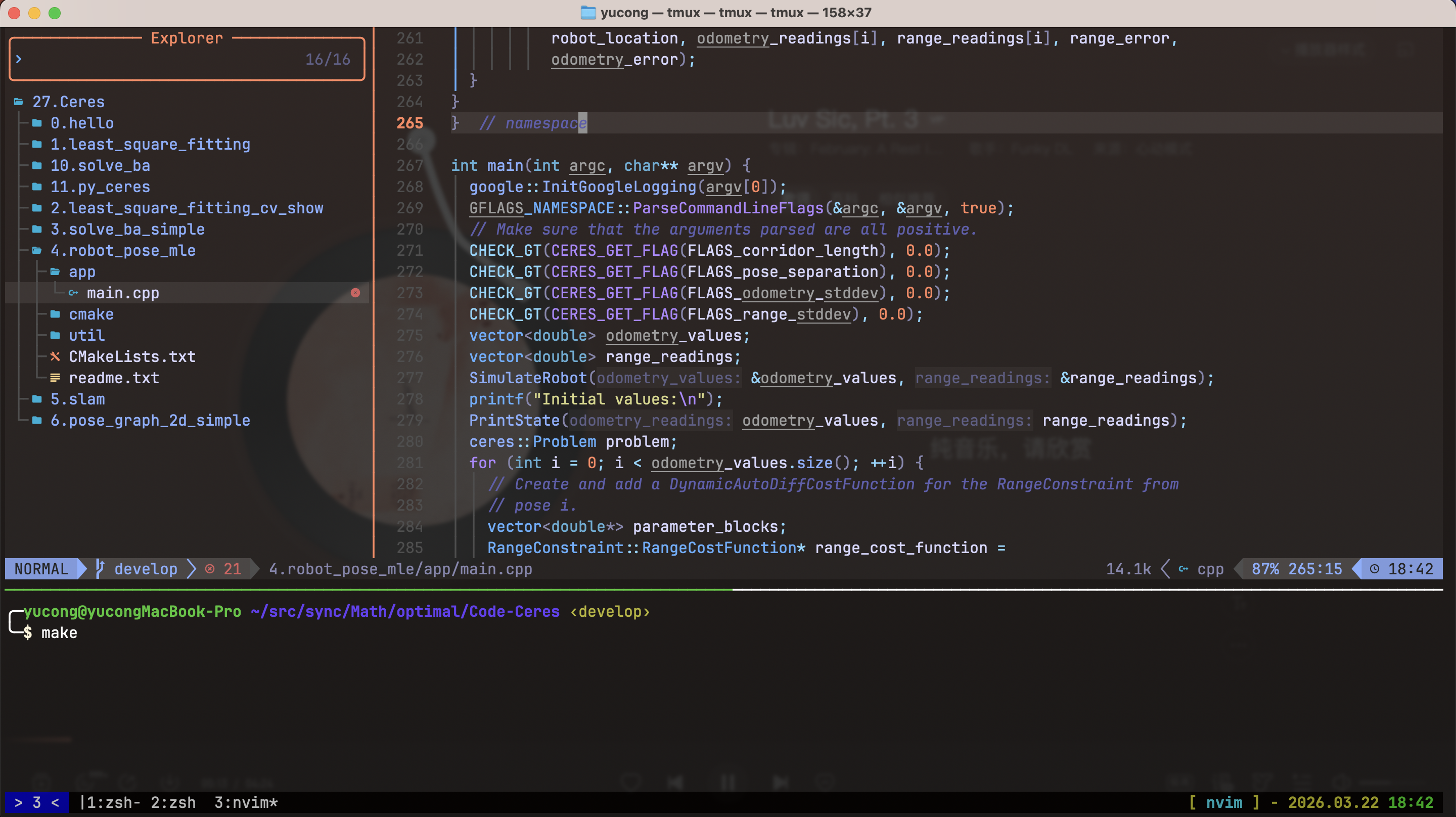Click the red error marker on main.cpp

[355, 293]
